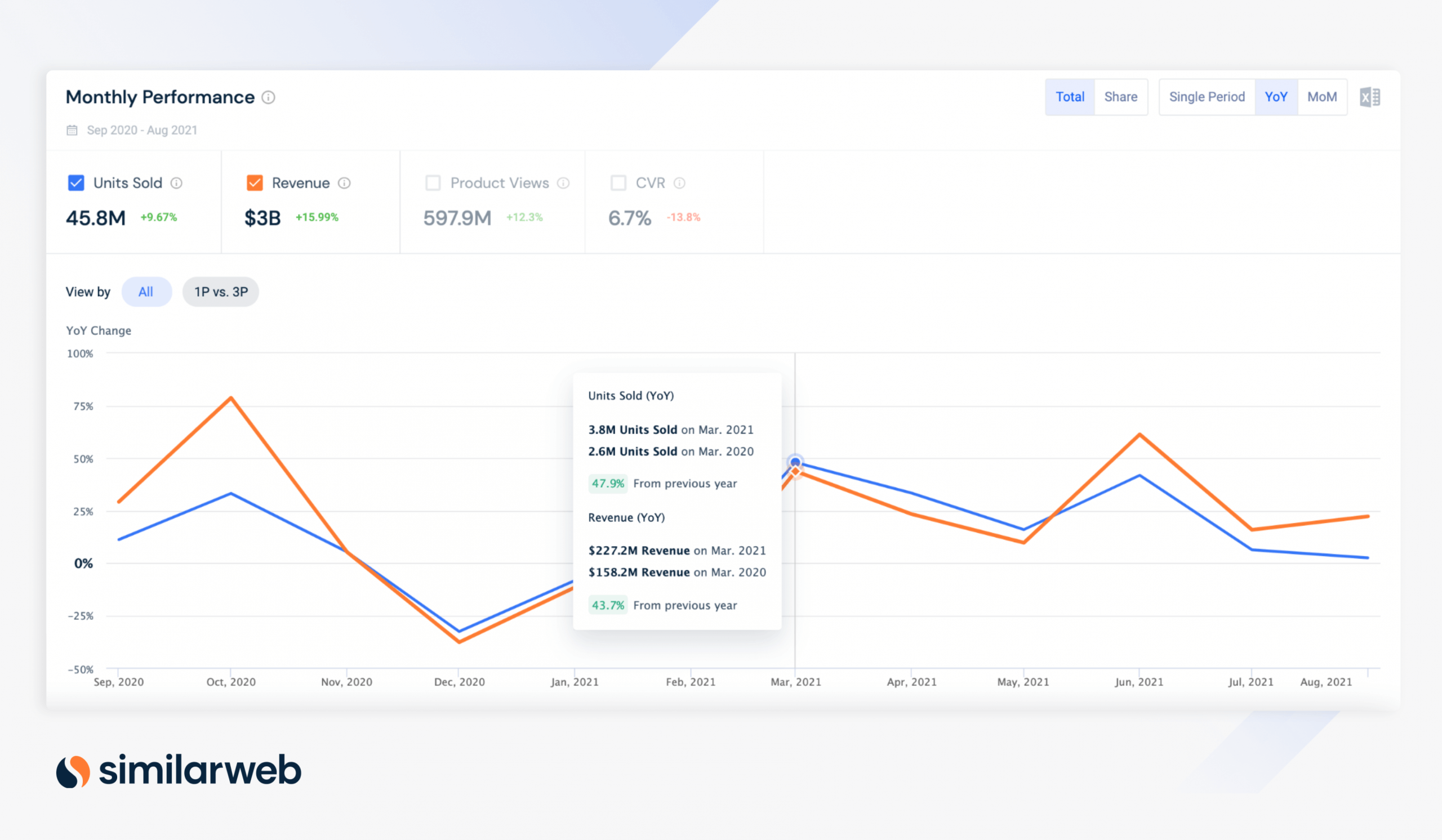Image resolution: width=1442 pixels, height=840 pixels.
Task: Open Monthly Performance info tooltip icon
Action: (x=268, y=97)
